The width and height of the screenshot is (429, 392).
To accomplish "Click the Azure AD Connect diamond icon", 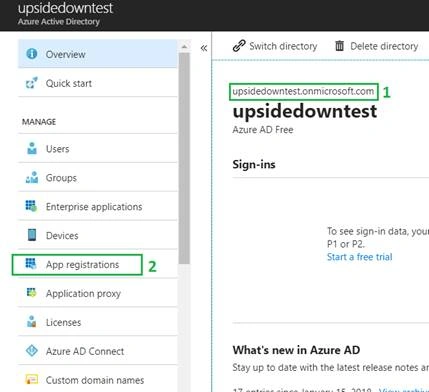I will [32, 351].
